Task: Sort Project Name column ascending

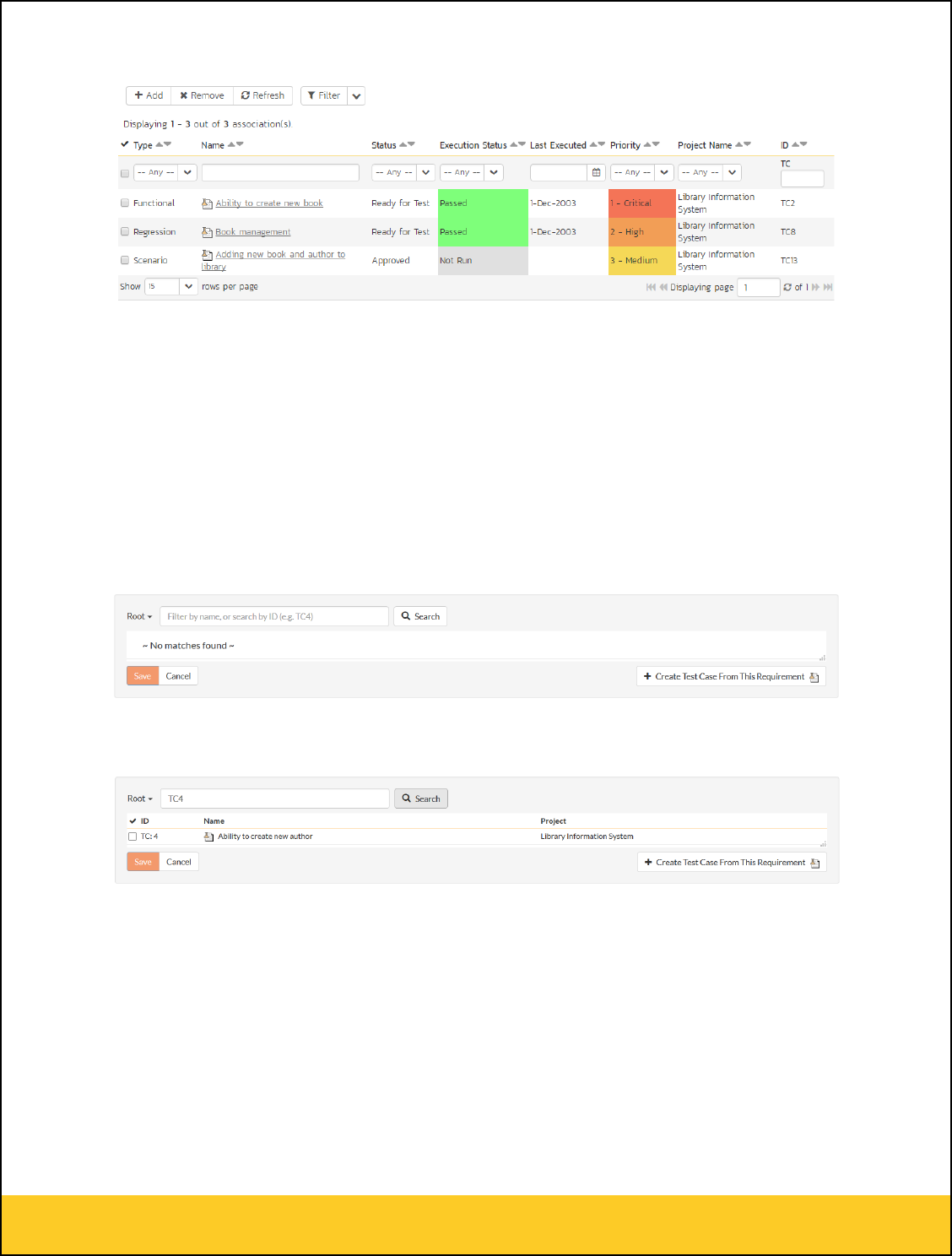Action: [x=738, y=144]
